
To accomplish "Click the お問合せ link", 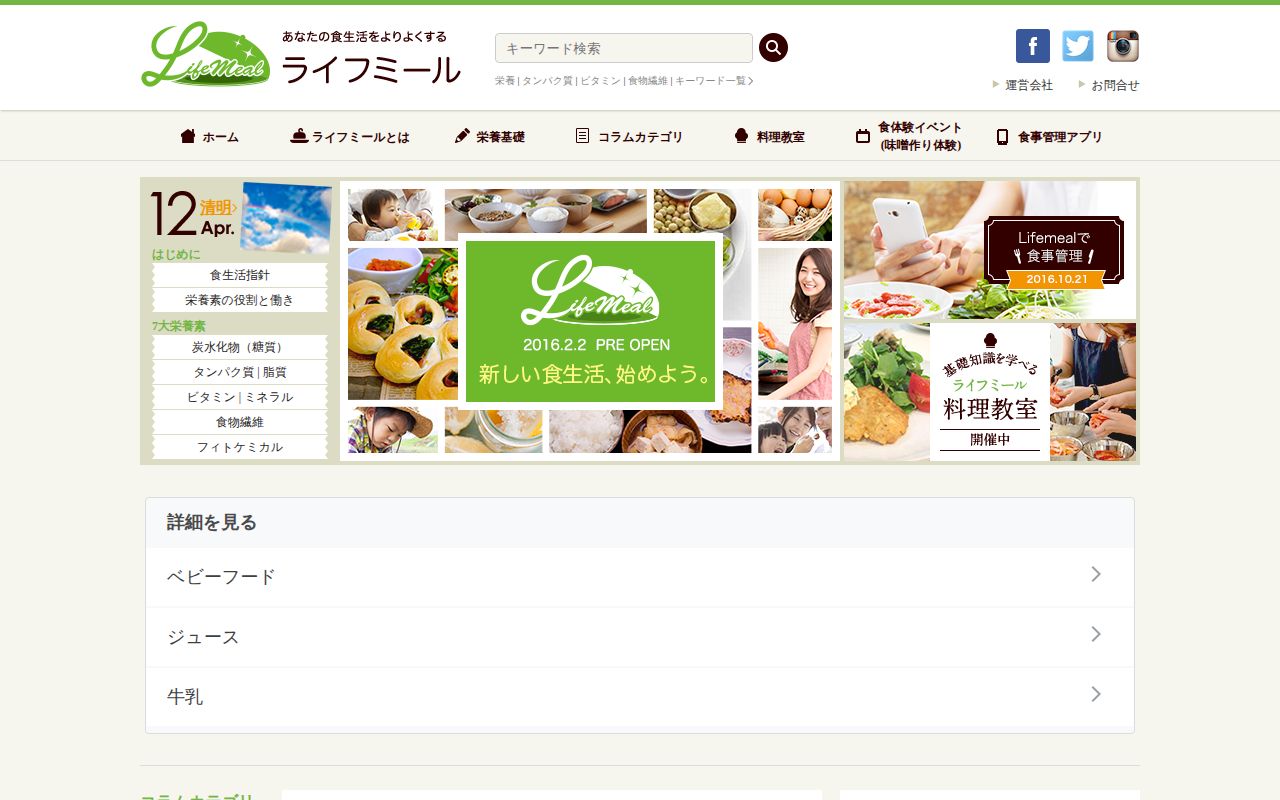I will [x=1109, y=85].
